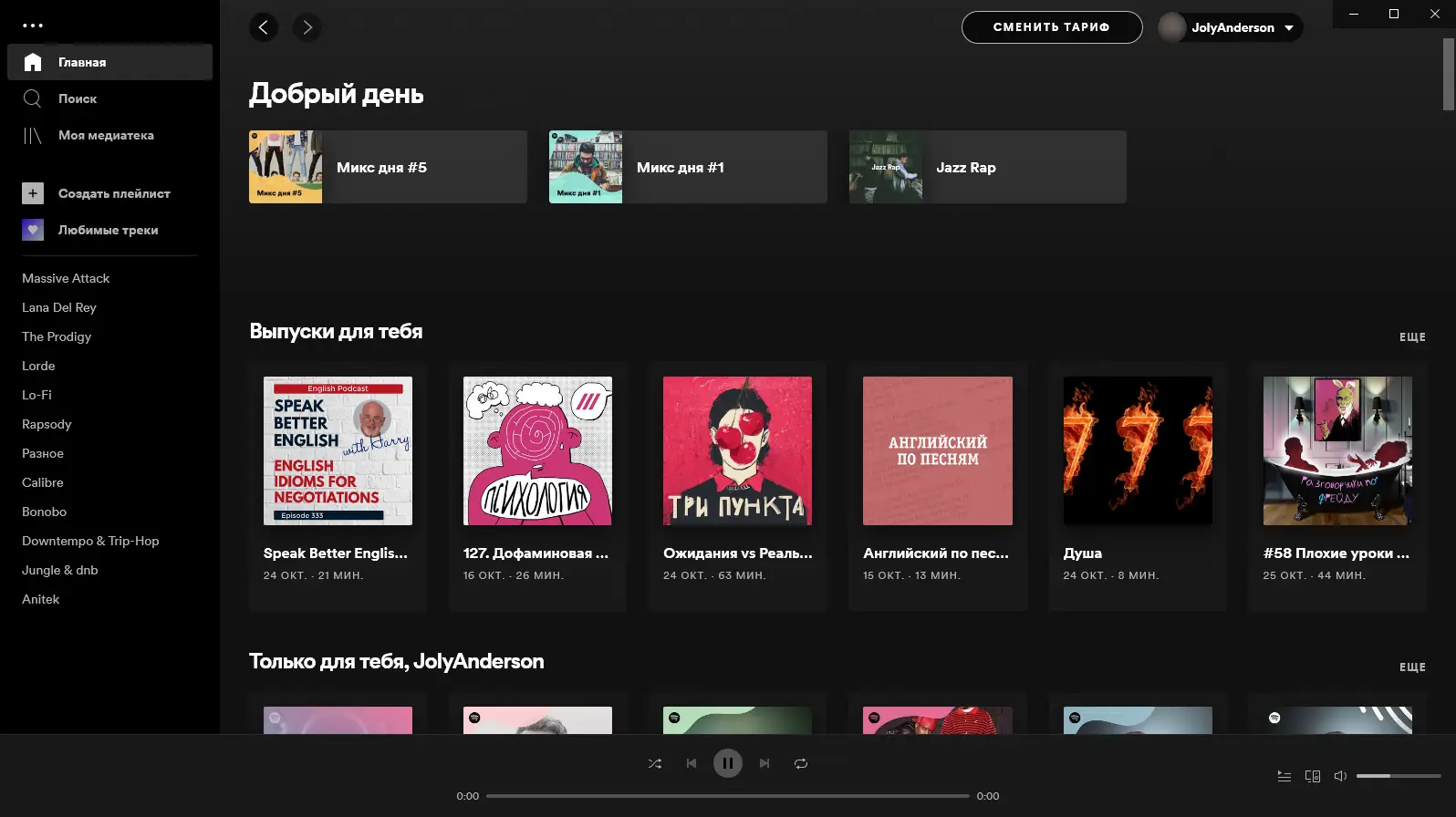Open the Massive Attack playlist
Image resolution: width=1456 pixels, height=817 pixels.
pos(66,278)
